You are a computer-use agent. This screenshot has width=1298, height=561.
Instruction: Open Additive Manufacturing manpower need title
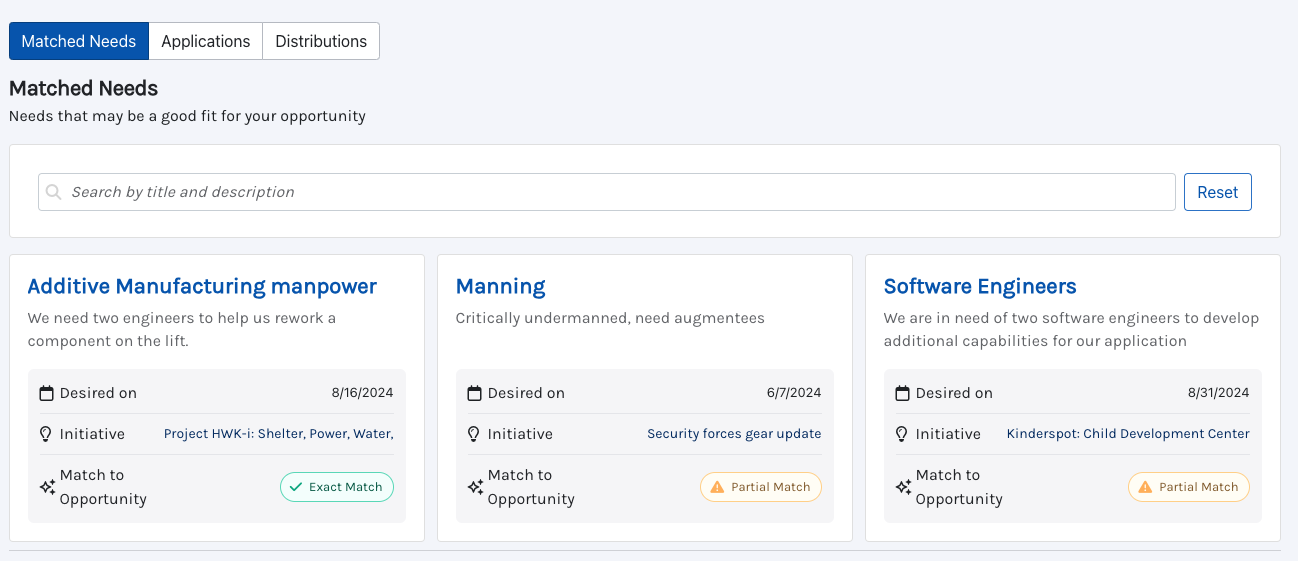tap(202, 286)
